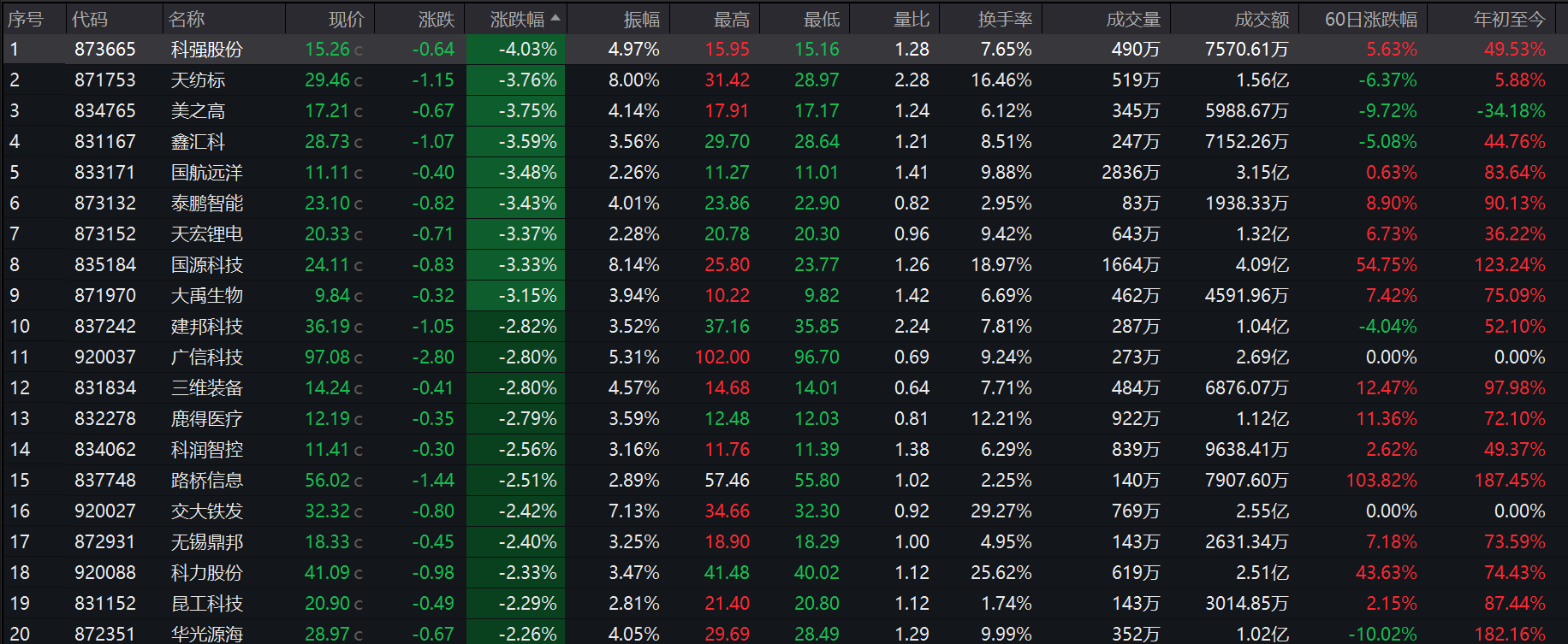
Task: Click the 量比 column header
Action: 912,19
